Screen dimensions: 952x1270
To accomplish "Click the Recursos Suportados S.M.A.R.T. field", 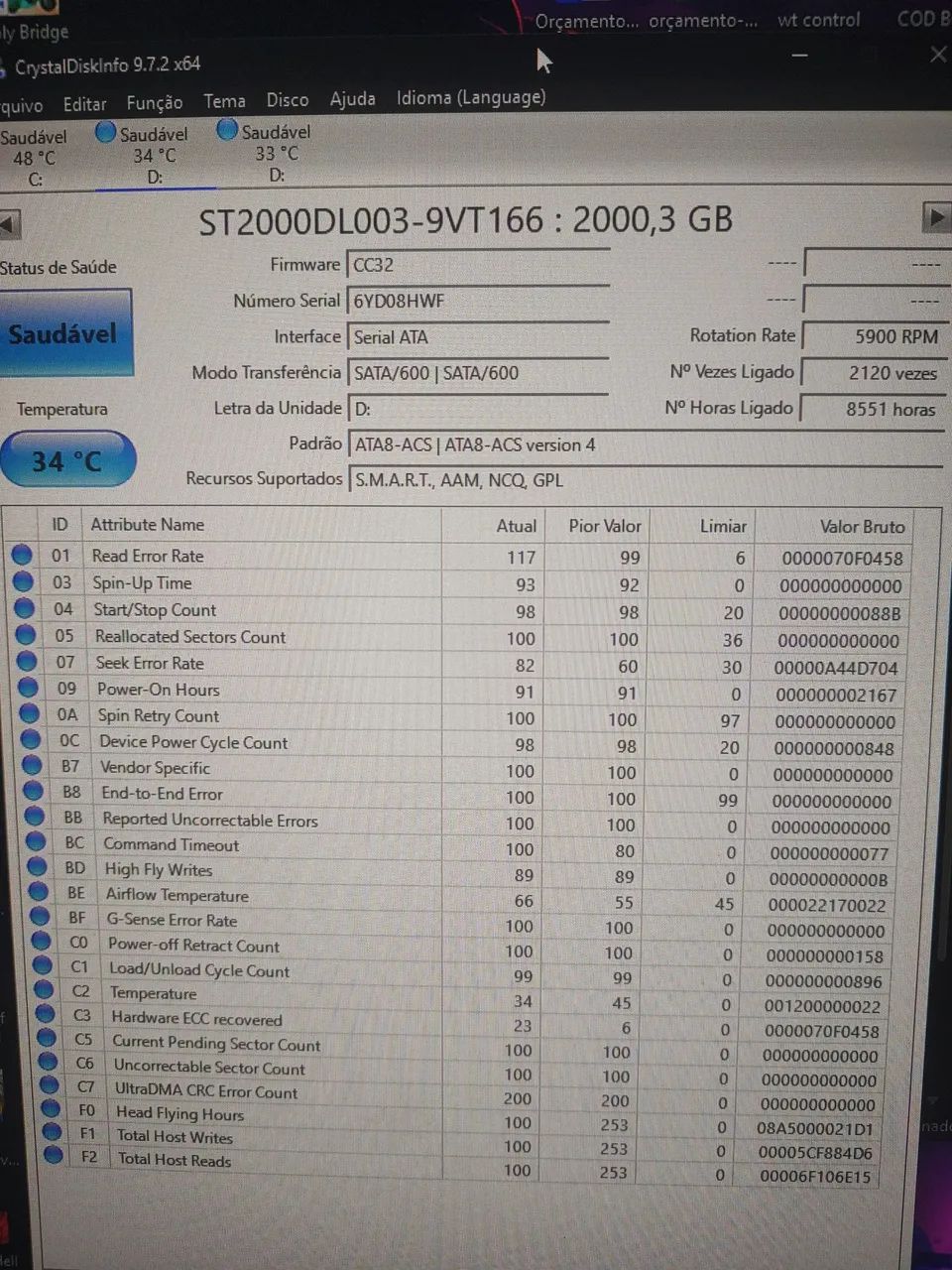I will (x=645, y=480).
